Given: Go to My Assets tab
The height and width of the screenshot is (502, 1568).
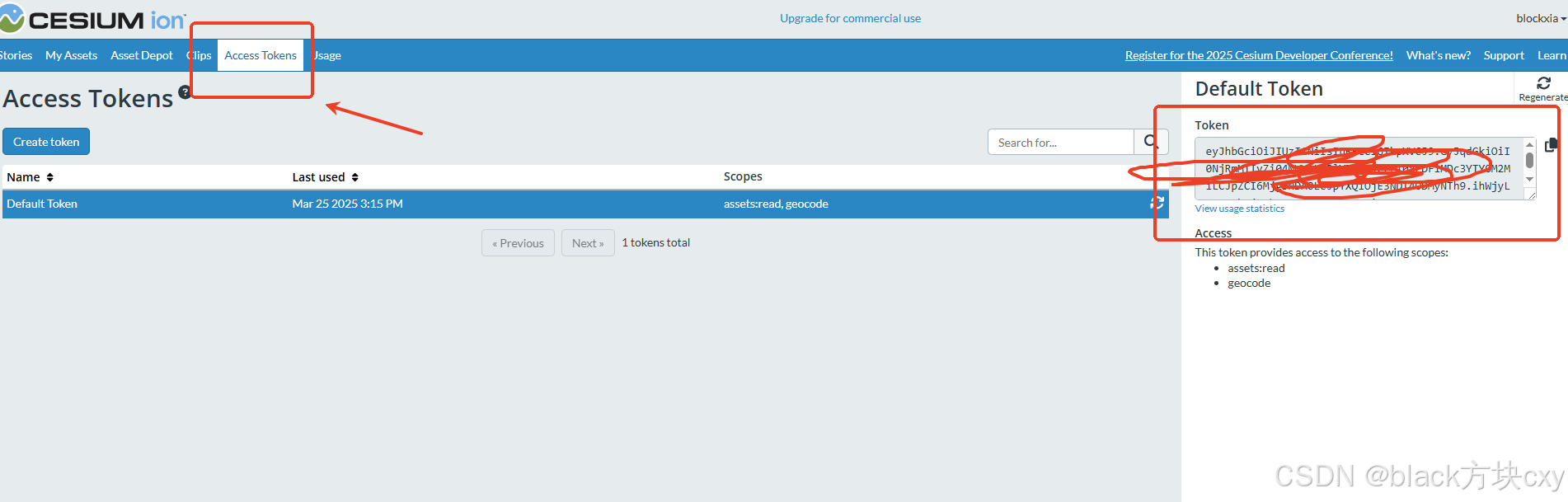Looking at the screenshot, I should 71,55.
